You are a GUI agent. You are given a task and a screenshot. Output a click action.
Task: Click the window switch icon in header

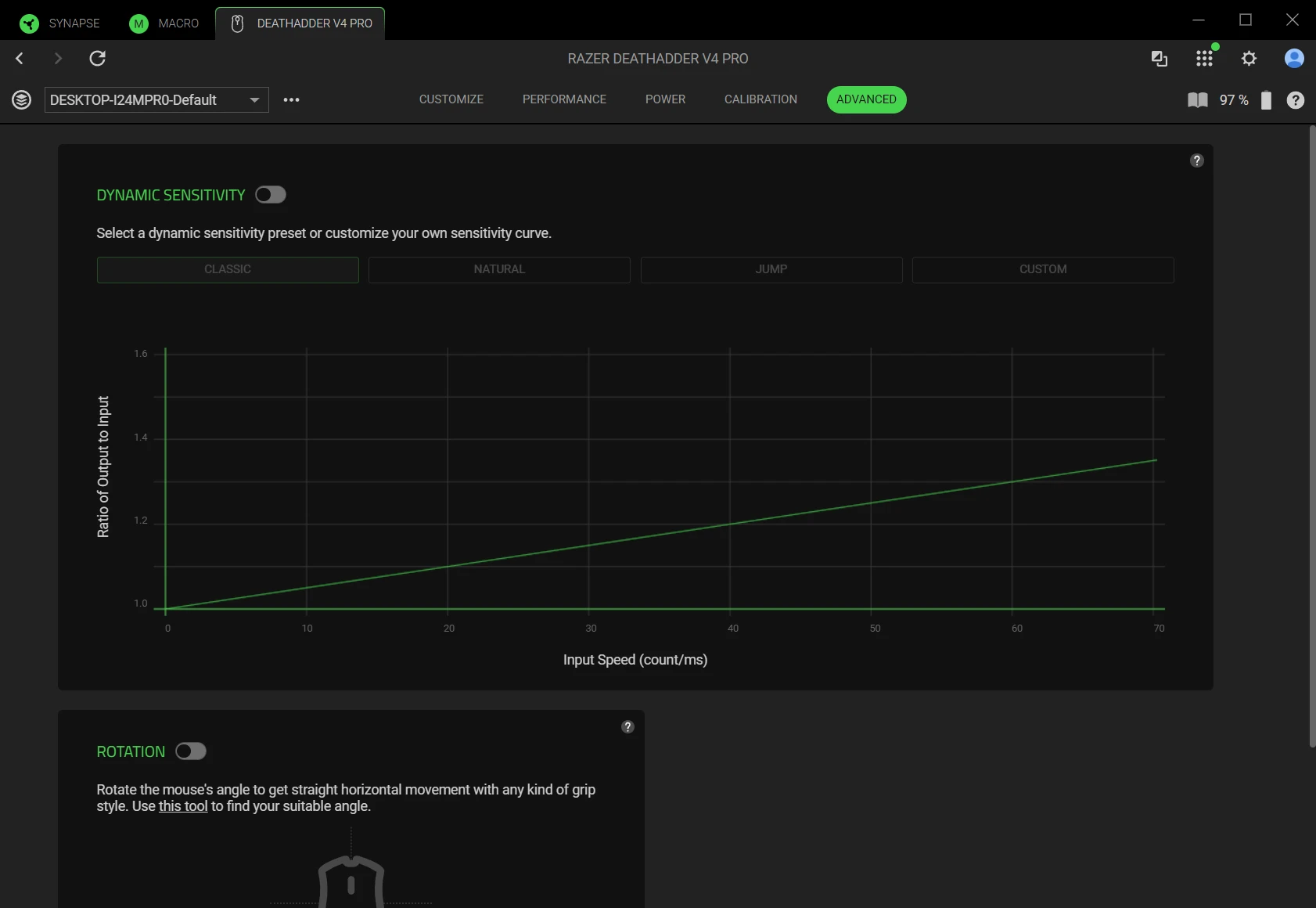[1159, 59]
